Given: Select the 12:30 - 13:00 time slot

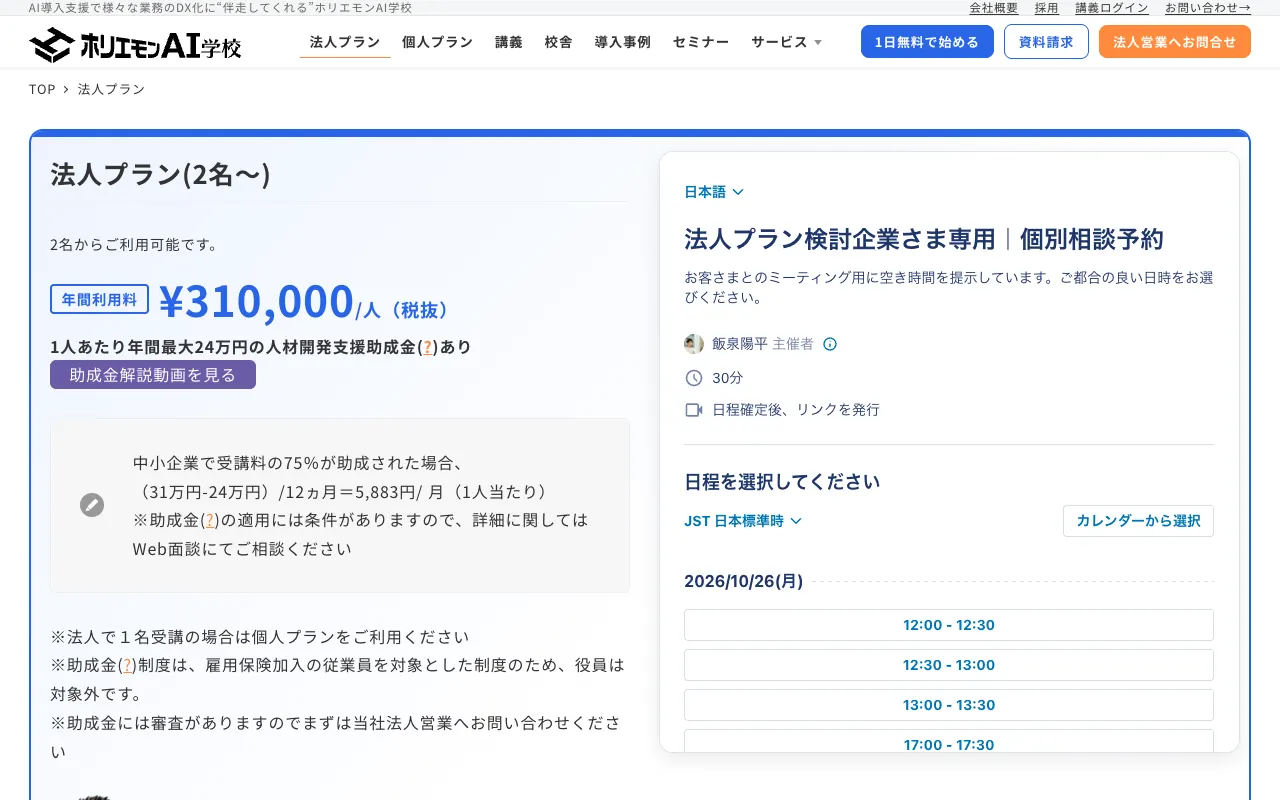Looking at the screenshot, I should tap(949, 665).
